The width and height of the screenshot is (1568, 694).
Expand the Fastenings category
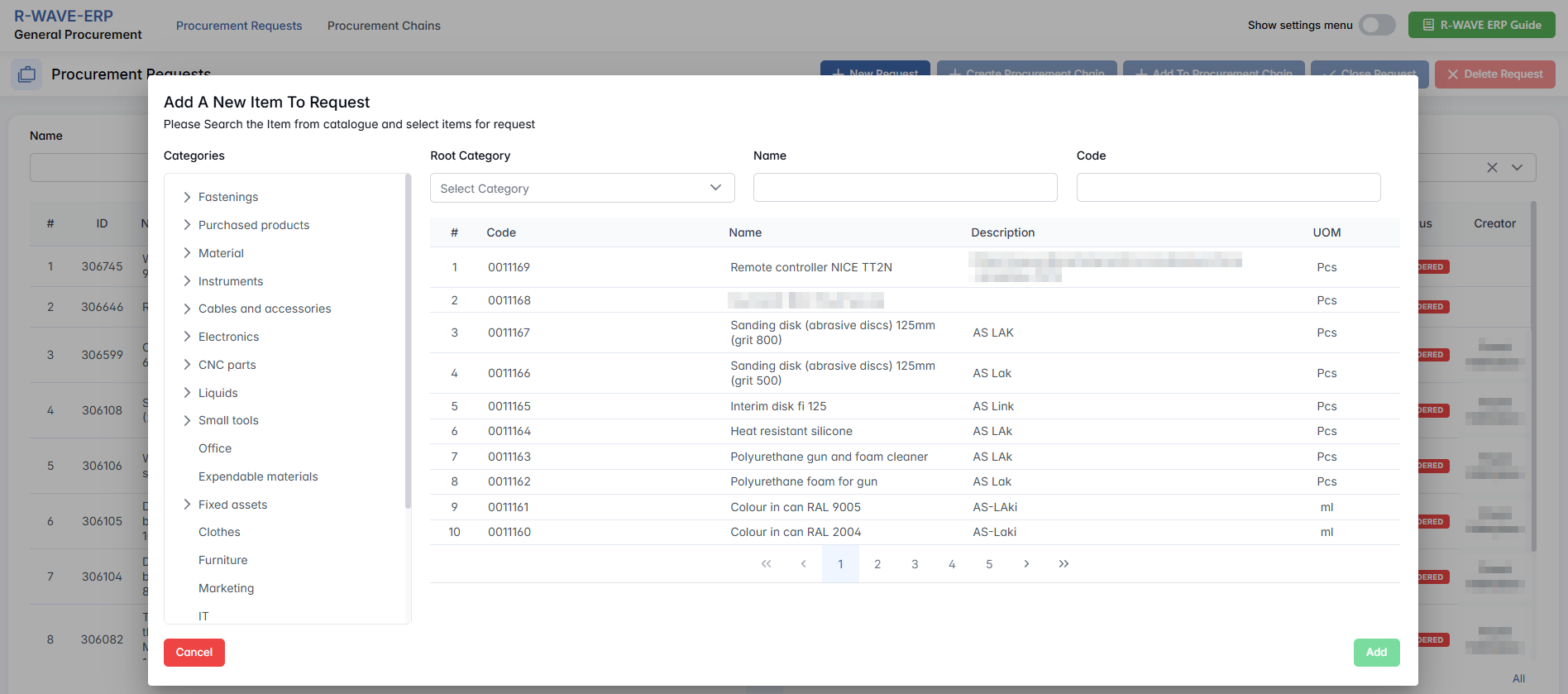187,197
